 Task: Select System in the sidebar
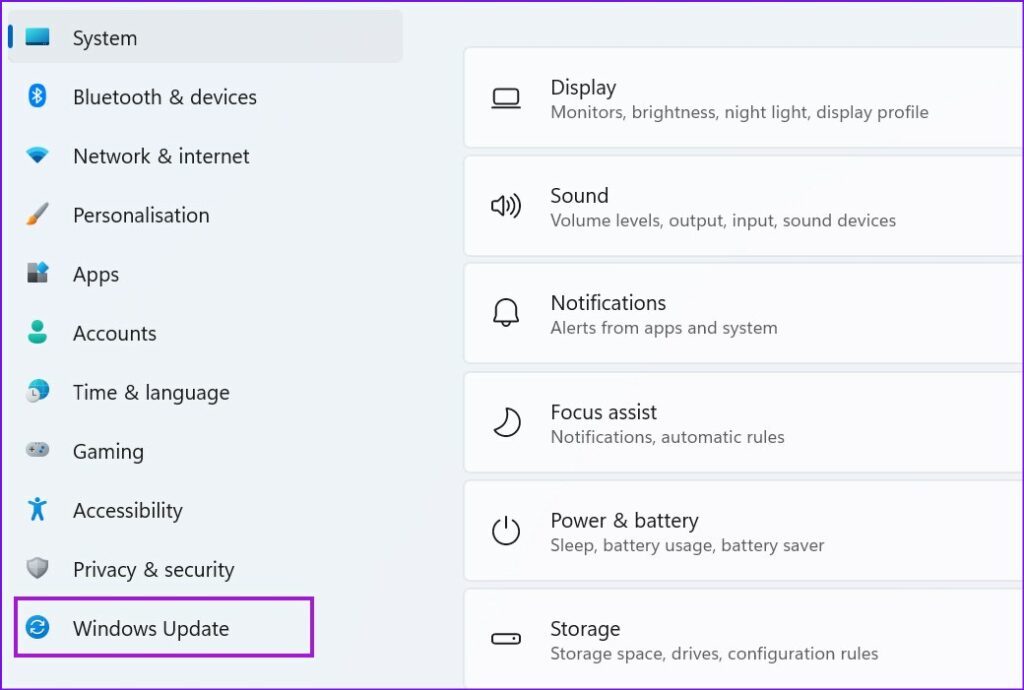(x=105, y=38)
